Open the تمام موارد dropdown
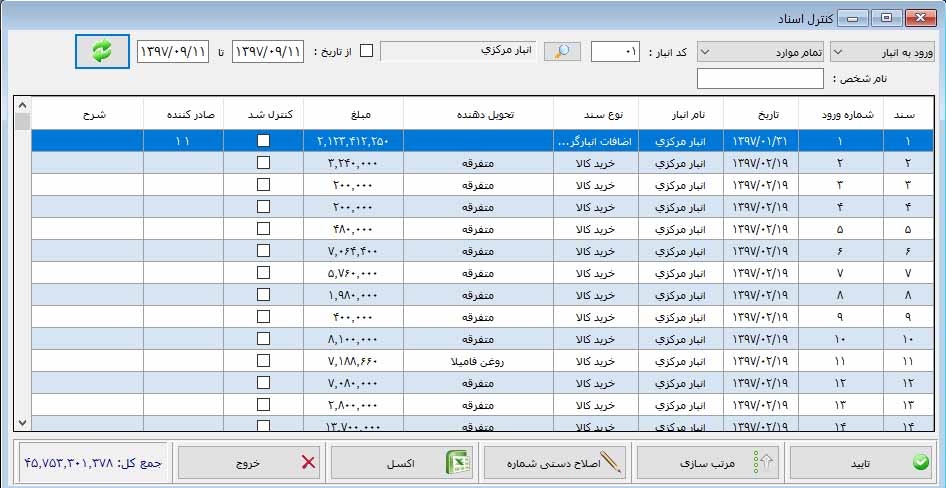Screen dimensions: 946x488 pos(762,52)
